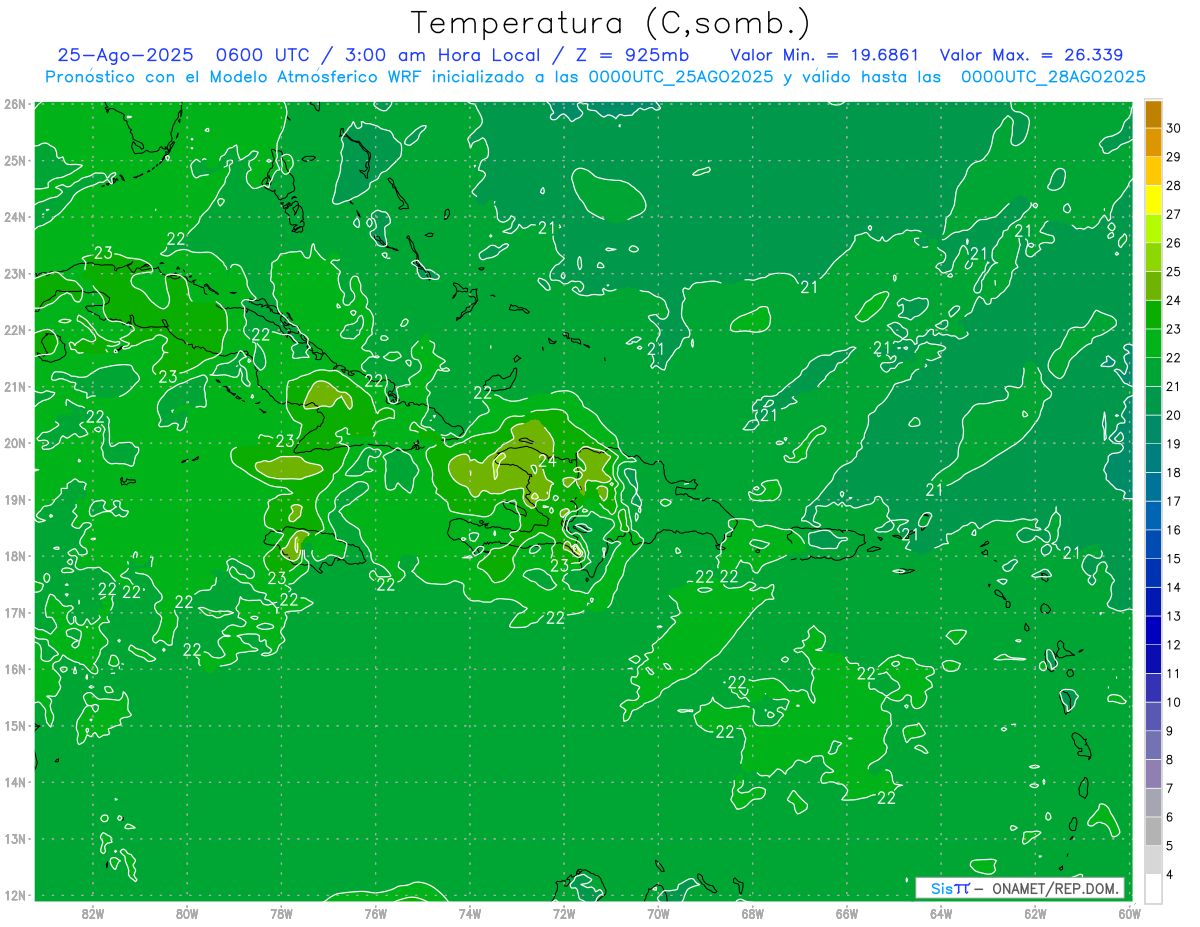Click the "17" value on the color scale

click(x=1174, y=501)
